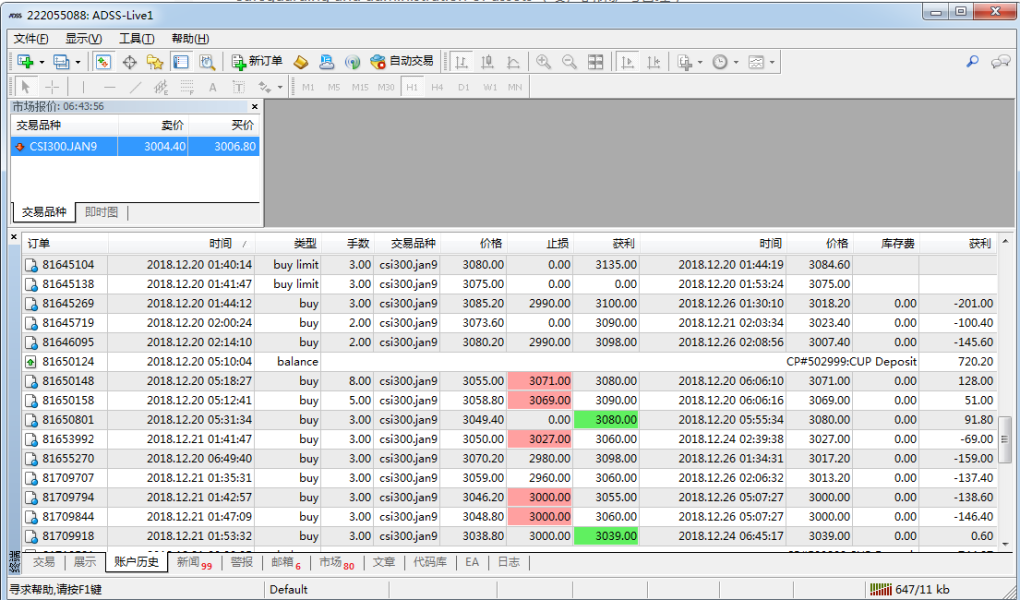Toggle the AutoTrading (自动交易) button
This screenshot has width=1020, height=600.
point(401,62)
